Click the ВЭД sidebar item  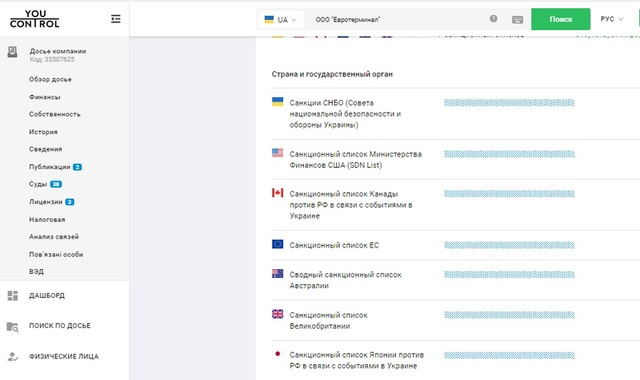click(x=36, y=271)
